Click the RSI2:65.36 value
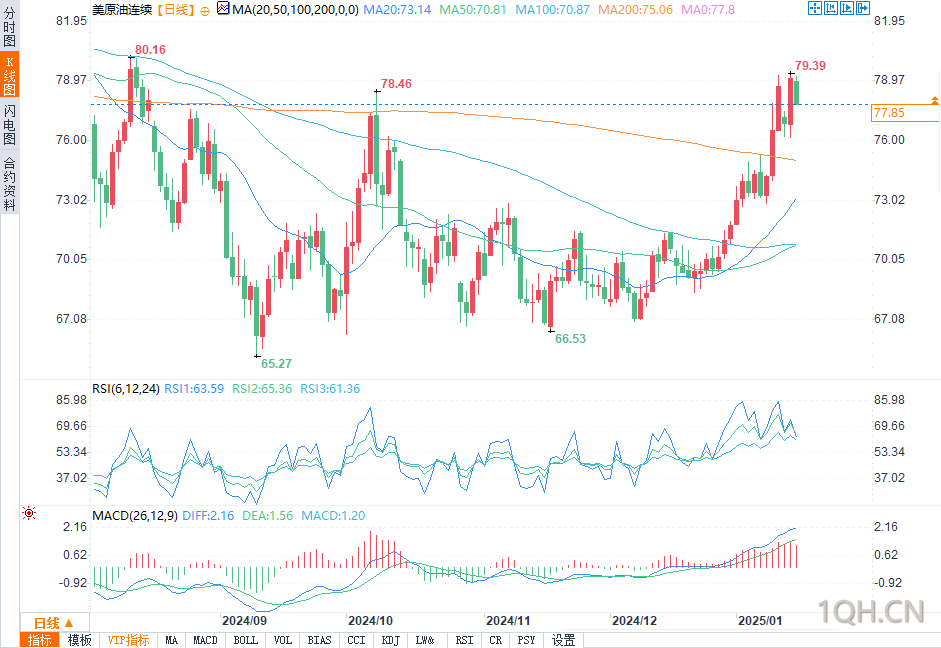The image size is (941, 648). point(262,389)
